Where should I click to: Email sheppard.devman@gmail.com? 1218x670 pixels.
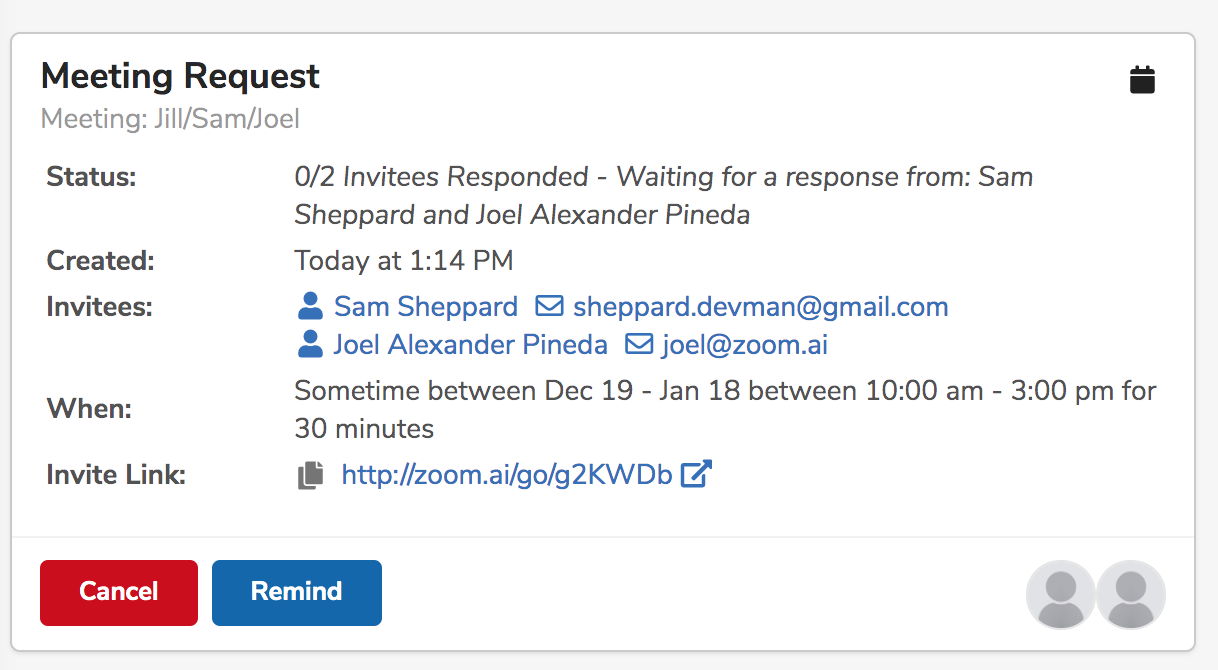(x=760, y=306)
